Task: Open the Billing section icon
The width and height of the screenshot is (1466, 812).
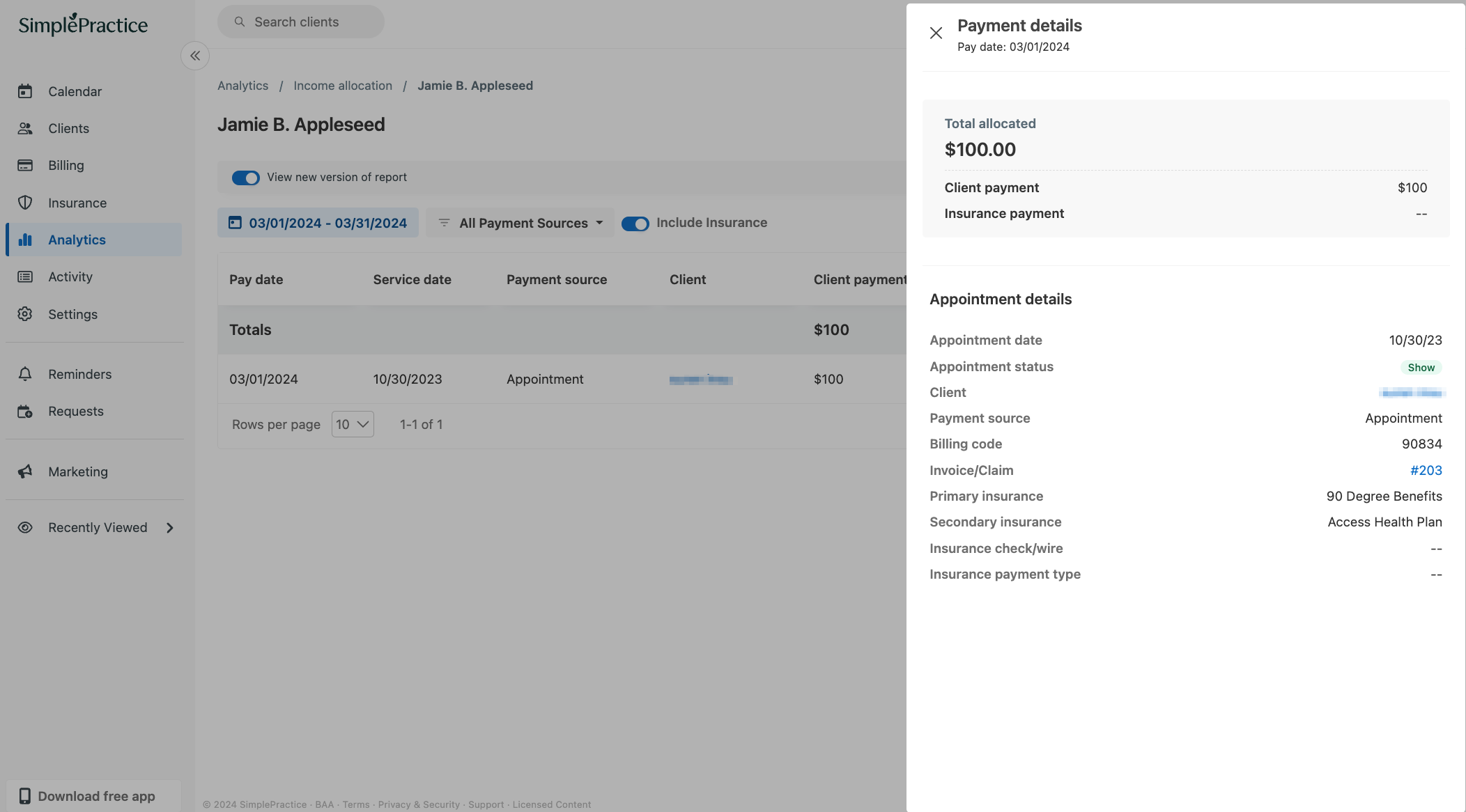Action: 25,165
